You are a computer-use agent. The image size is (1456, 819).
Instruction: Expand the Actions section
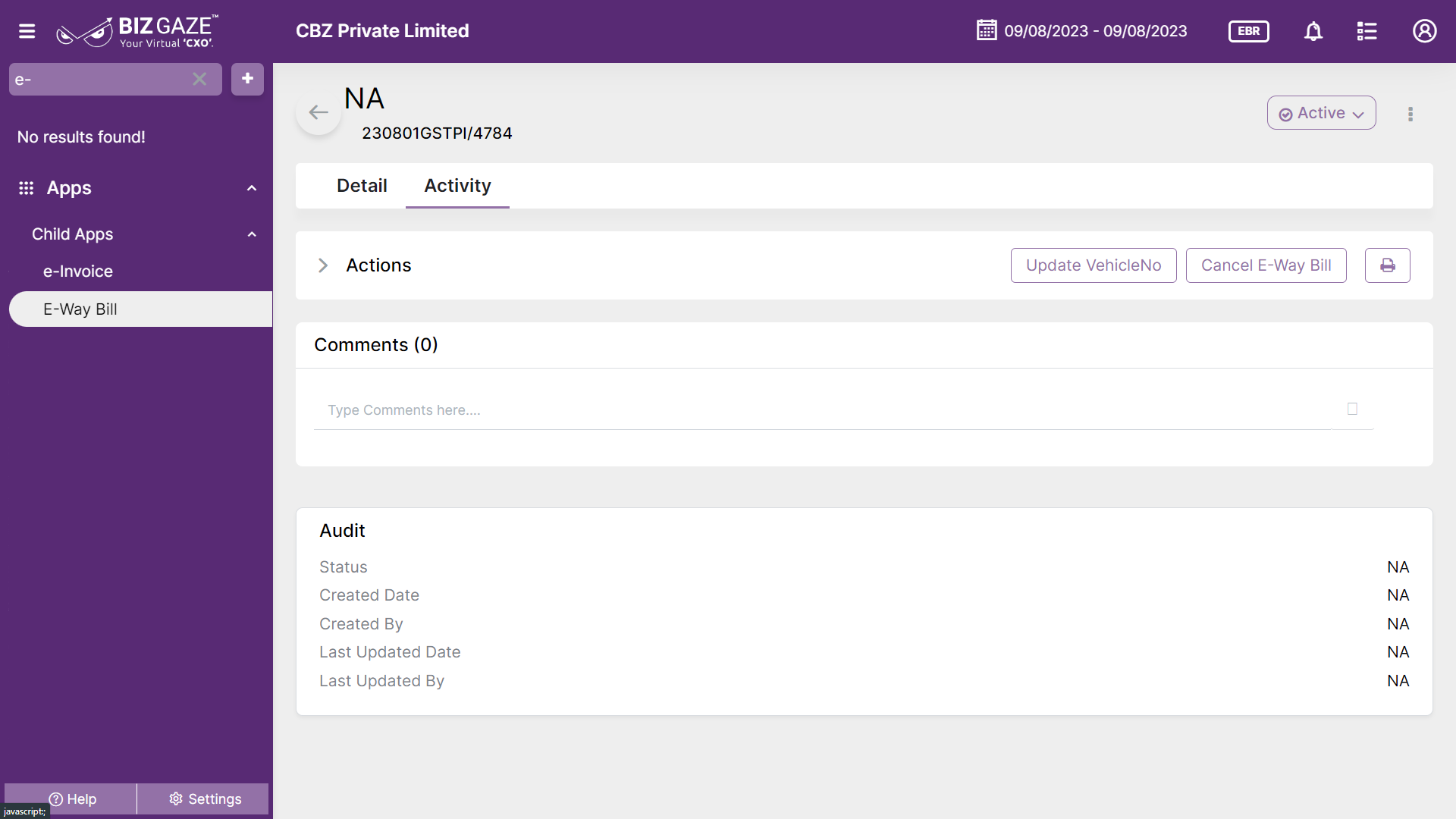[323, 265]
